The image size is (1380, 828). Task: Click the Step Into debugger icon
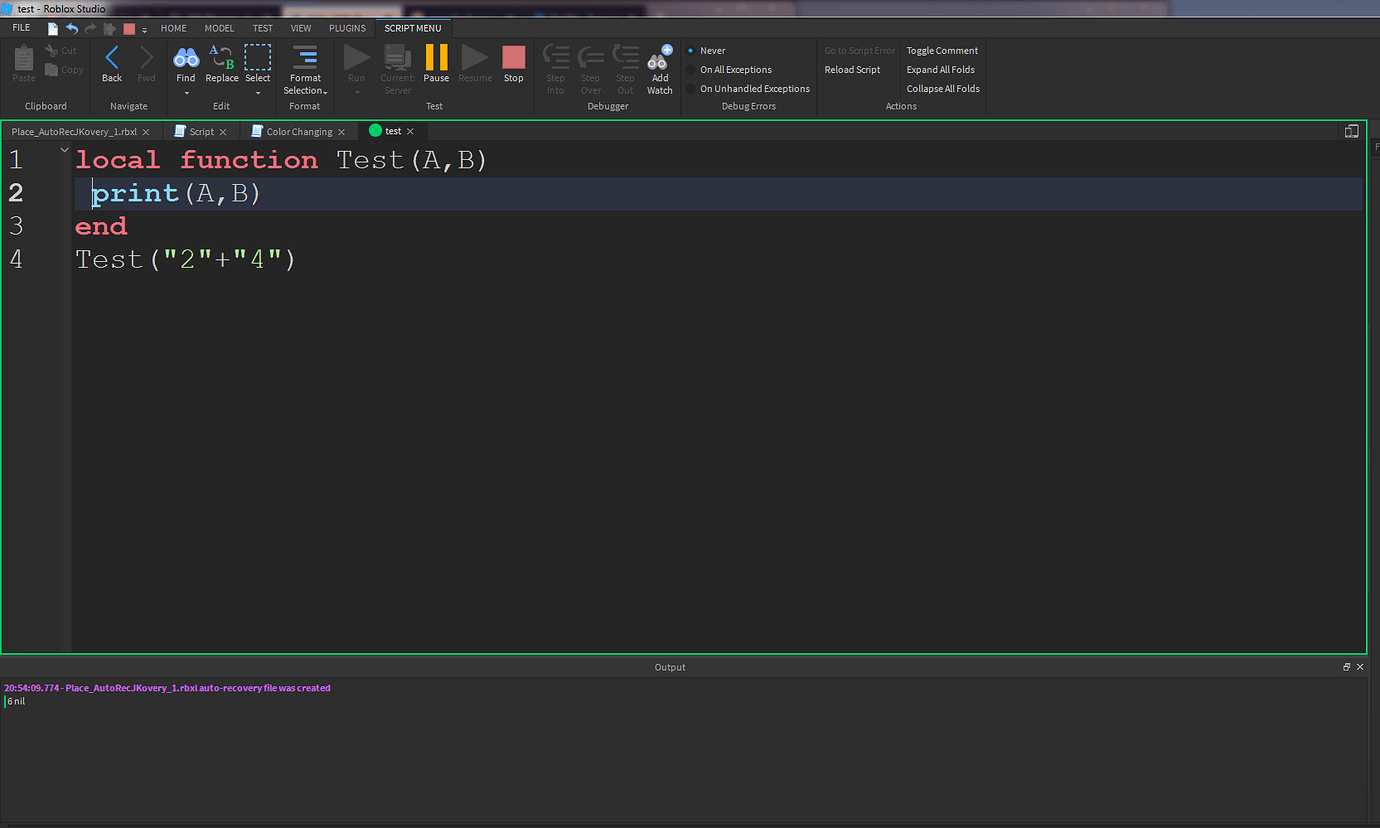[x=555, y=57]
